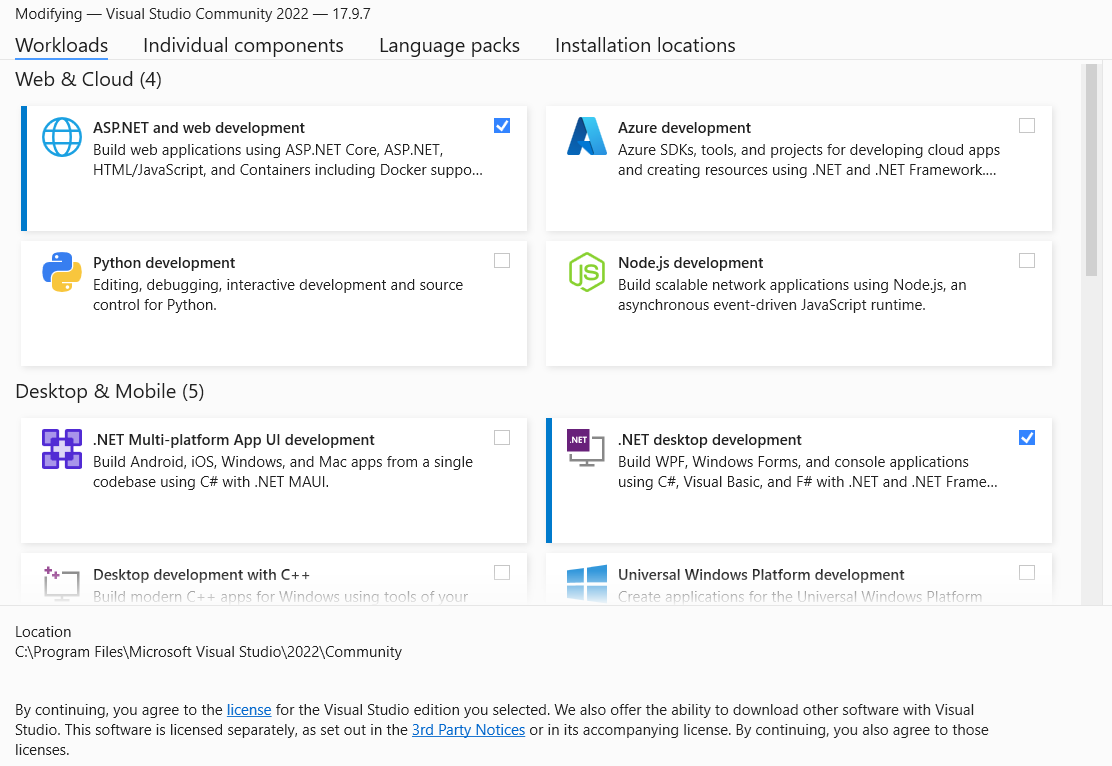The width and height of the screenshot is (1112, 766).
Task: Uncheck ASP.NET and web development workload
Action: (x=502, y=126)
